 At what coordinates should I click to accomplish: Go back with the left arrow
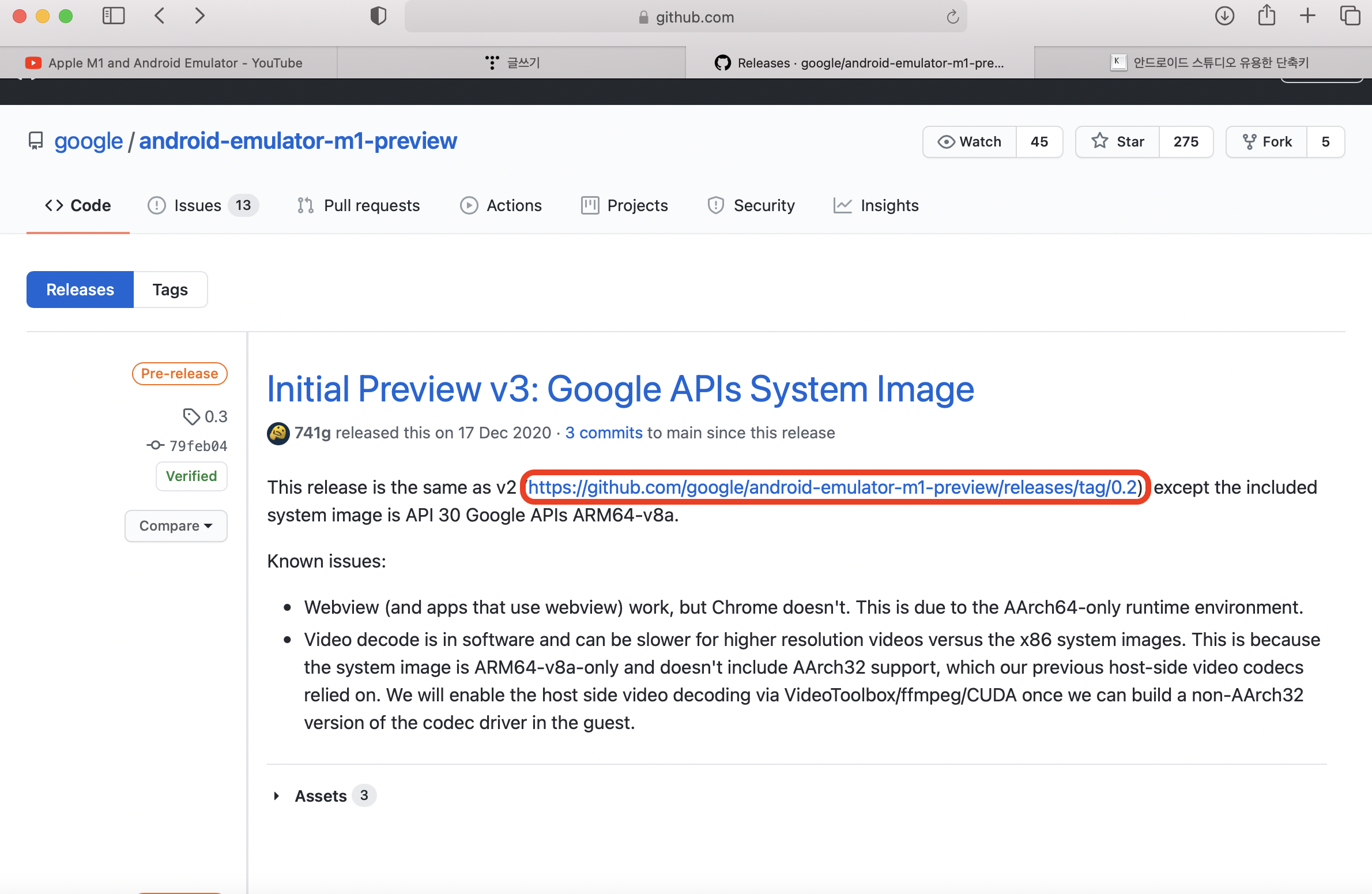[160, 16]
